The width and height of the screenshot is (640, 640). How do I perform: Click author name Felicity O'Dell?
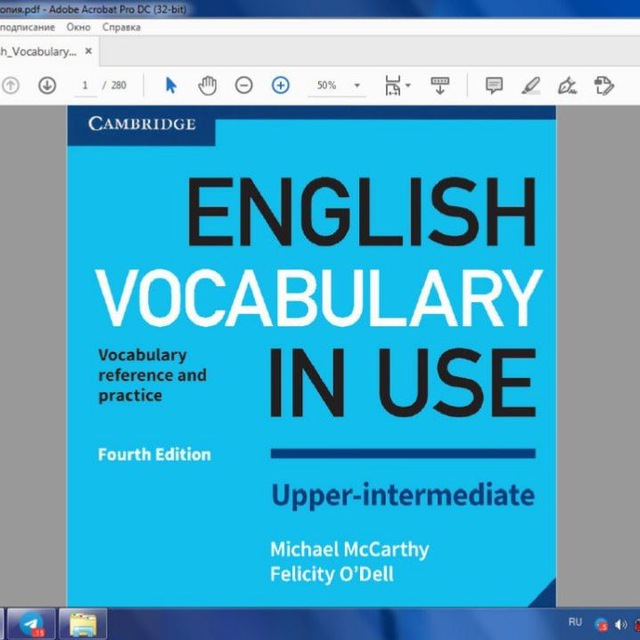coord(332,574)
